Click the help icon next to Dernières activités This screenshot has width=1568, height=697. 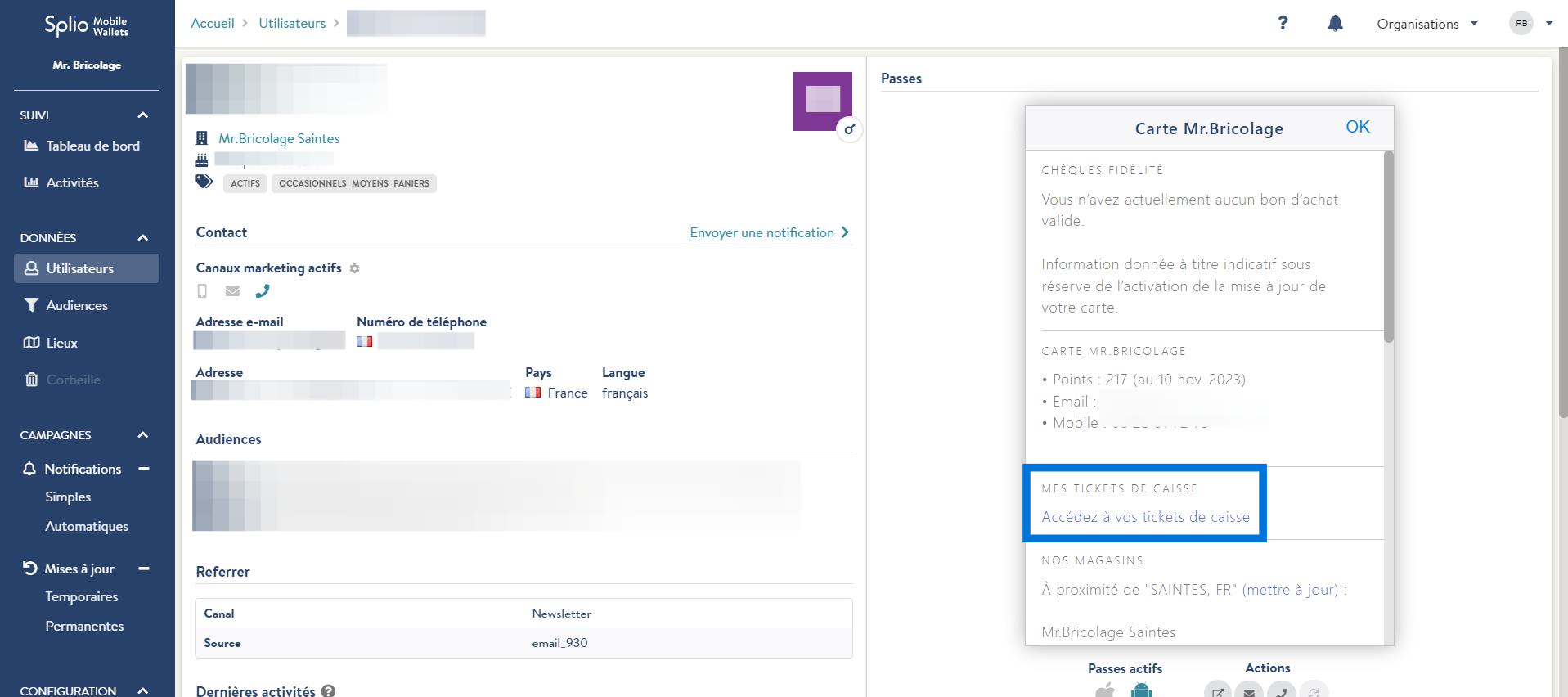(328, 690)
